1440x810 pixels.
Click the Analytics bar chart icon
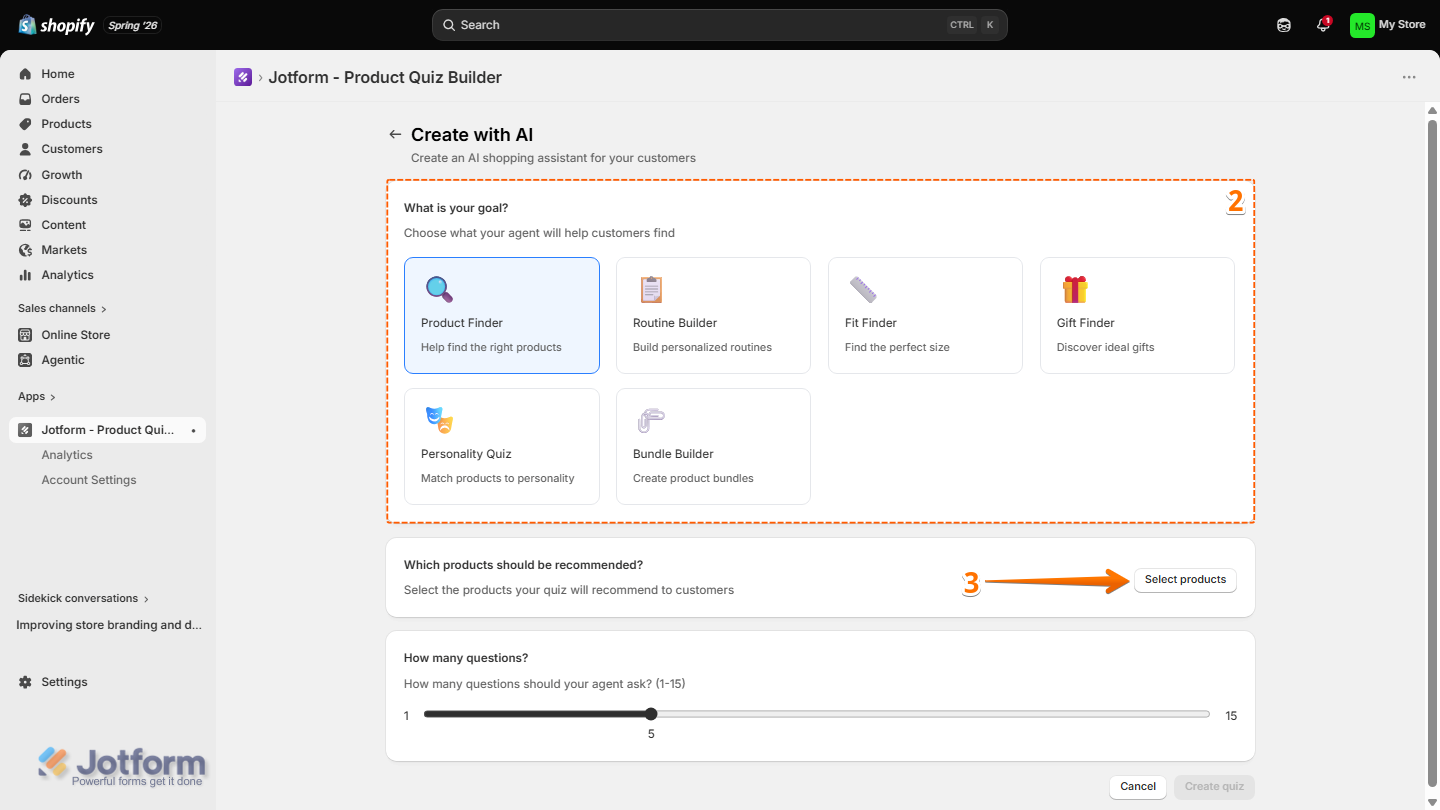[x=26, y=275]
